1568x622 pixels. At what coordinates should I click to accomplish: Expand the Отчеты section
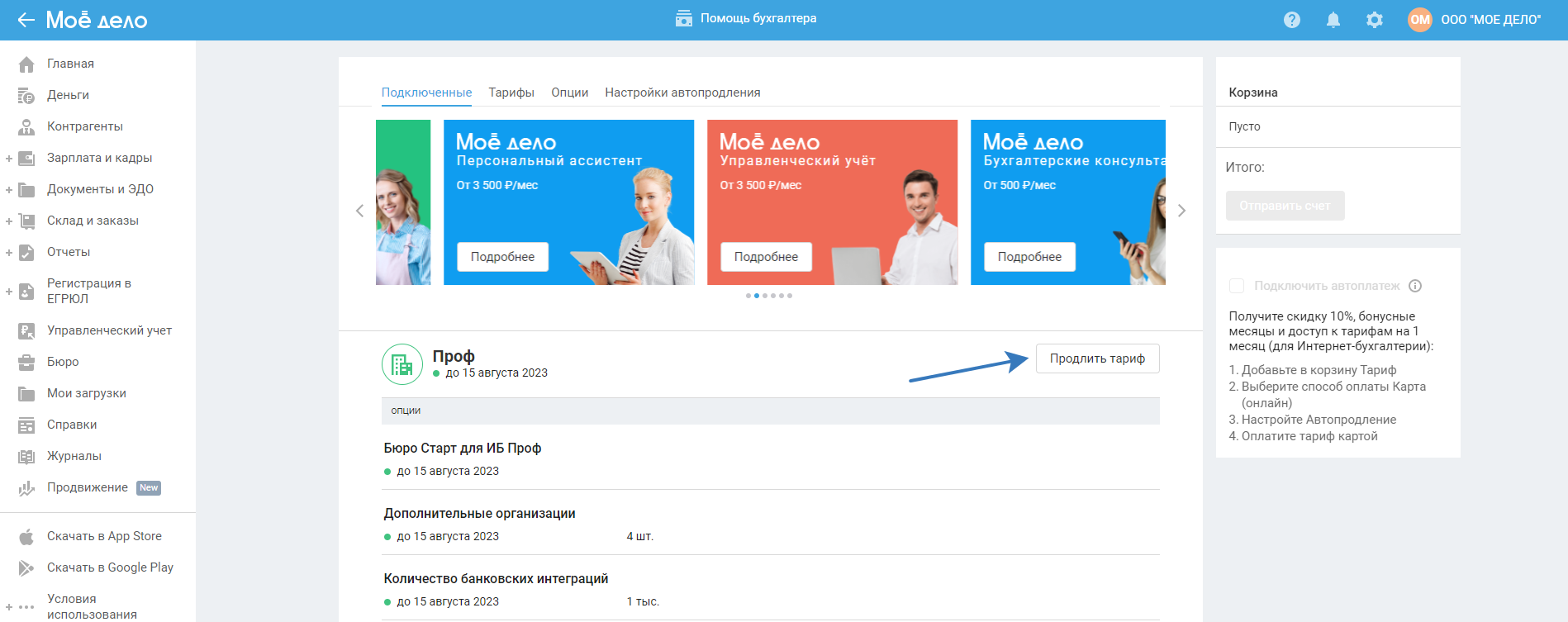click(x=9, y=253)
